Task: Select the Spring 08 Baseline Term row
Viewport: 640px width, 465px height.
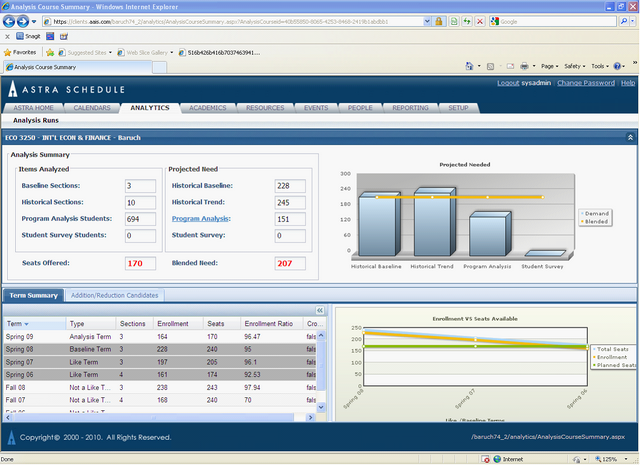Action: (x=160, y=349)
